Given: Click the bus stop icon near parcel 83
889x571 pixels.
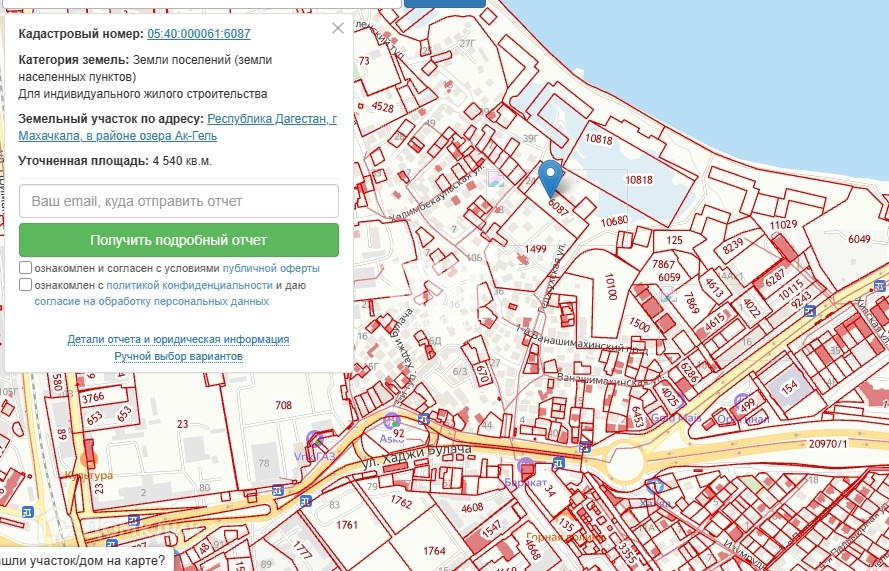Looking at the screenshot, I should click(x=305, y=501).
